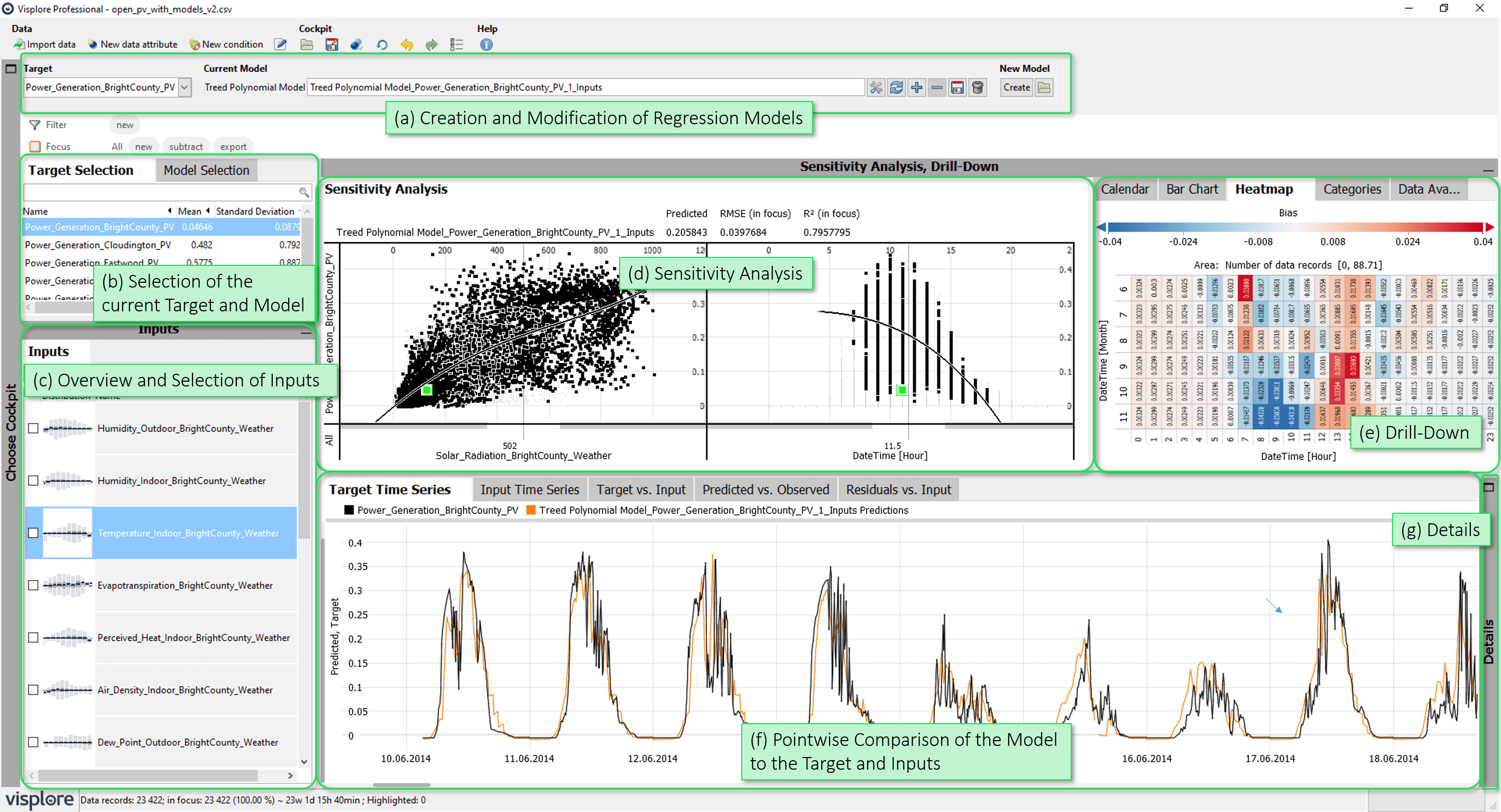Click the yellow undo arrow in Cockpit
Screen dimensions: 1501x812
coord(407,44)
